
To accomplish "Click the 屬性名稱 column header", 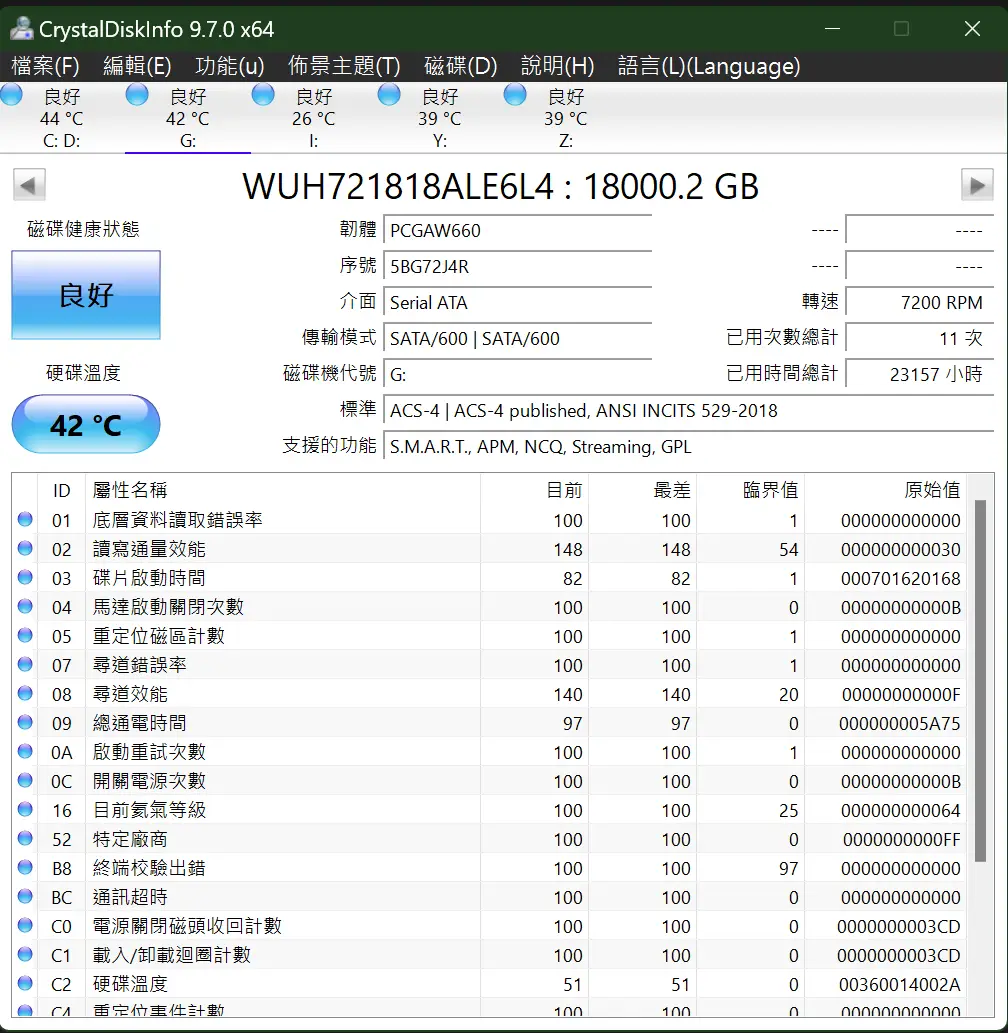I will [283, 490].
